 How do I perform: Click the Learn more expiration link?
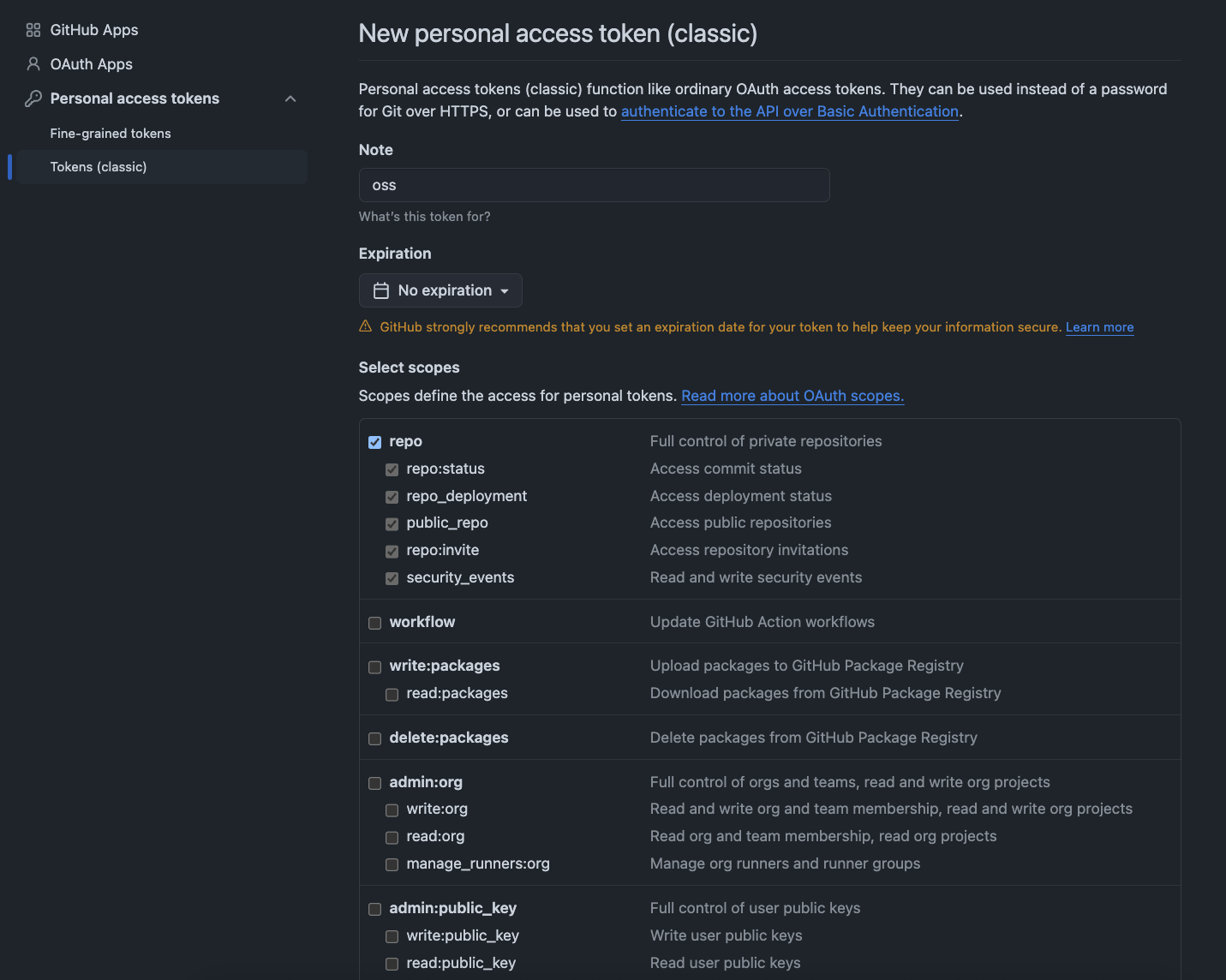1099,327
